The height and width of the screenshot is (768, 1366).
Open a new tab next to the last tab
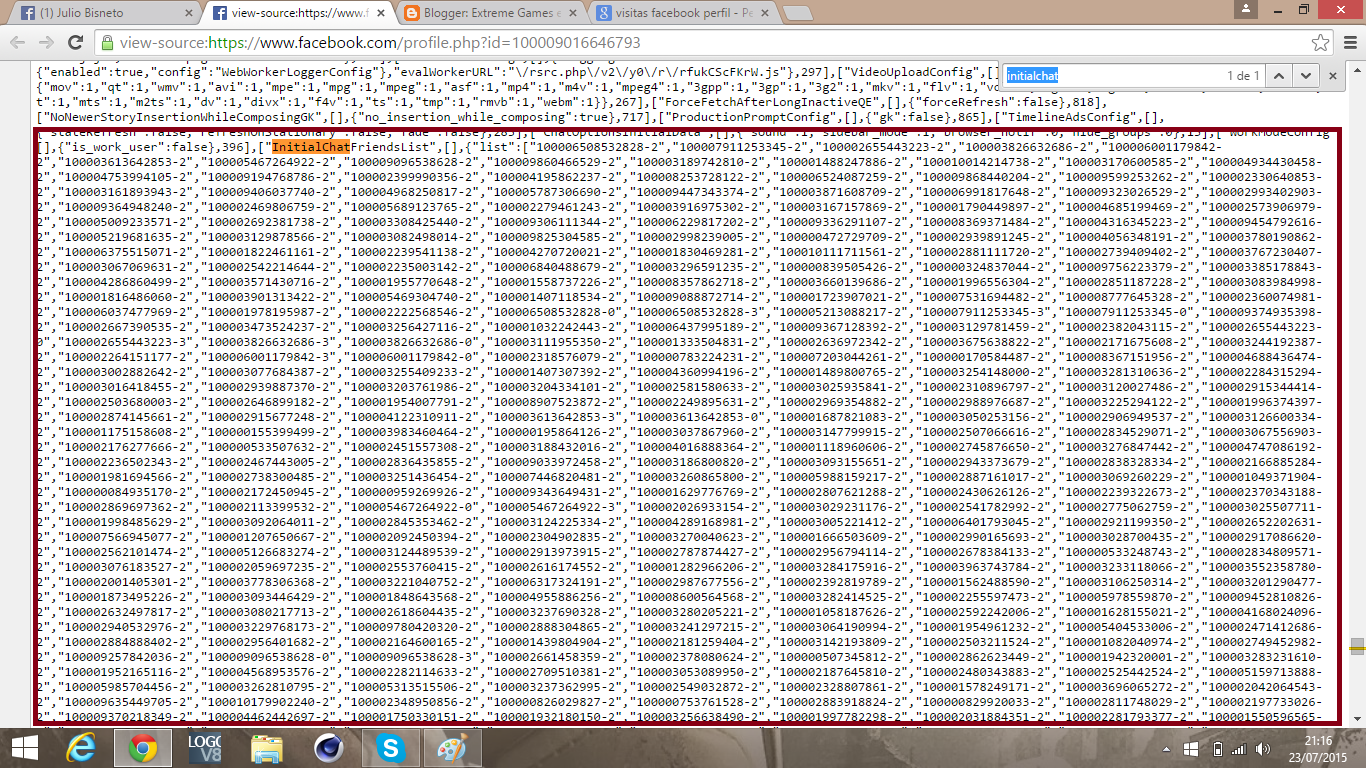[797, 14]
